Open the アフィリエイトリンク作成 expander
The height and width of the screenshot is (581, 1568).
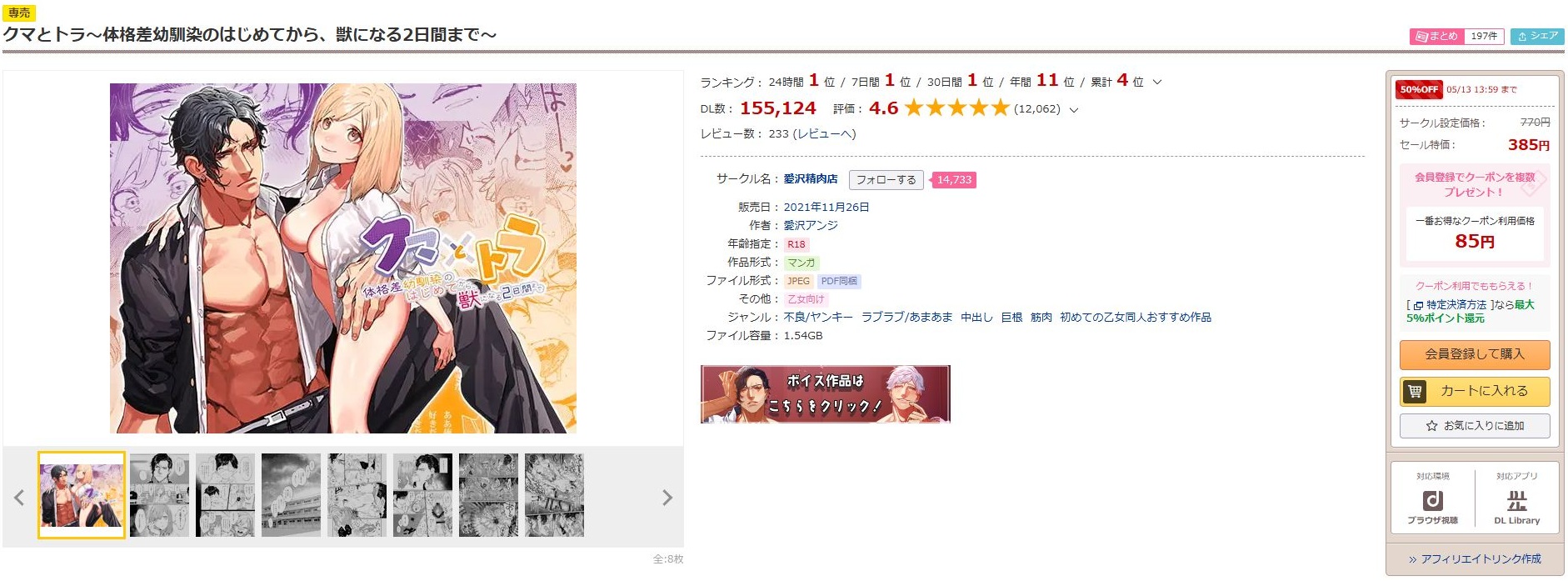[x=1475, y=559]
